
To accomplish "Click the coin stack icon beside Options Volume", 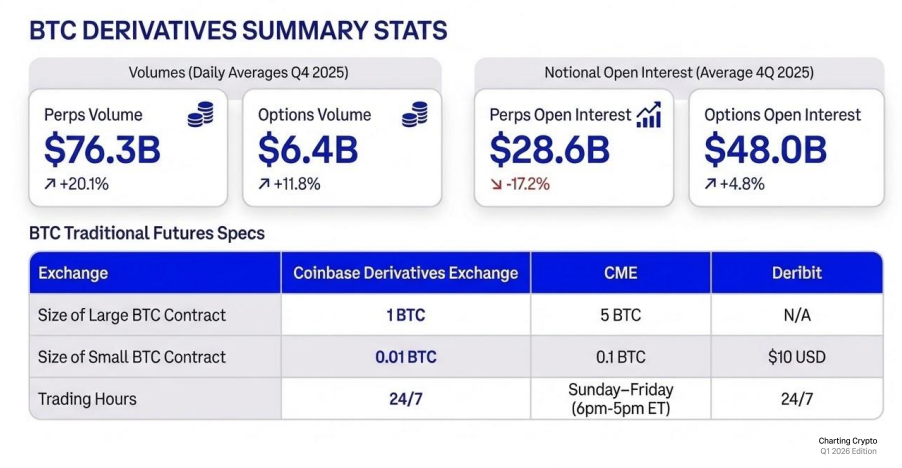I will [414, 116].
